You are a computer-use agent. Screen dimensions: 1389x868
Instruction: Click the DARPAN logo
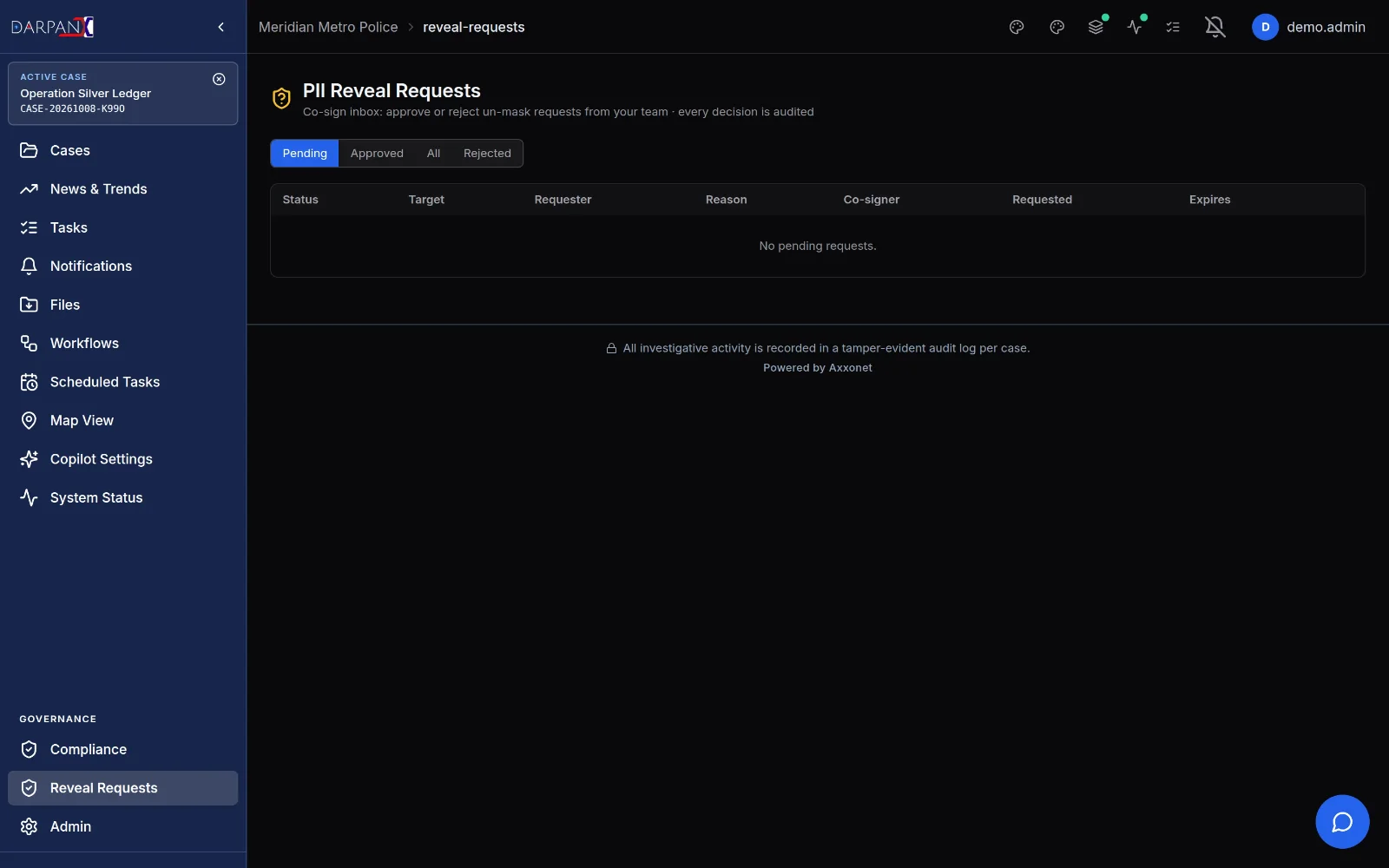(x=52, y=27)
